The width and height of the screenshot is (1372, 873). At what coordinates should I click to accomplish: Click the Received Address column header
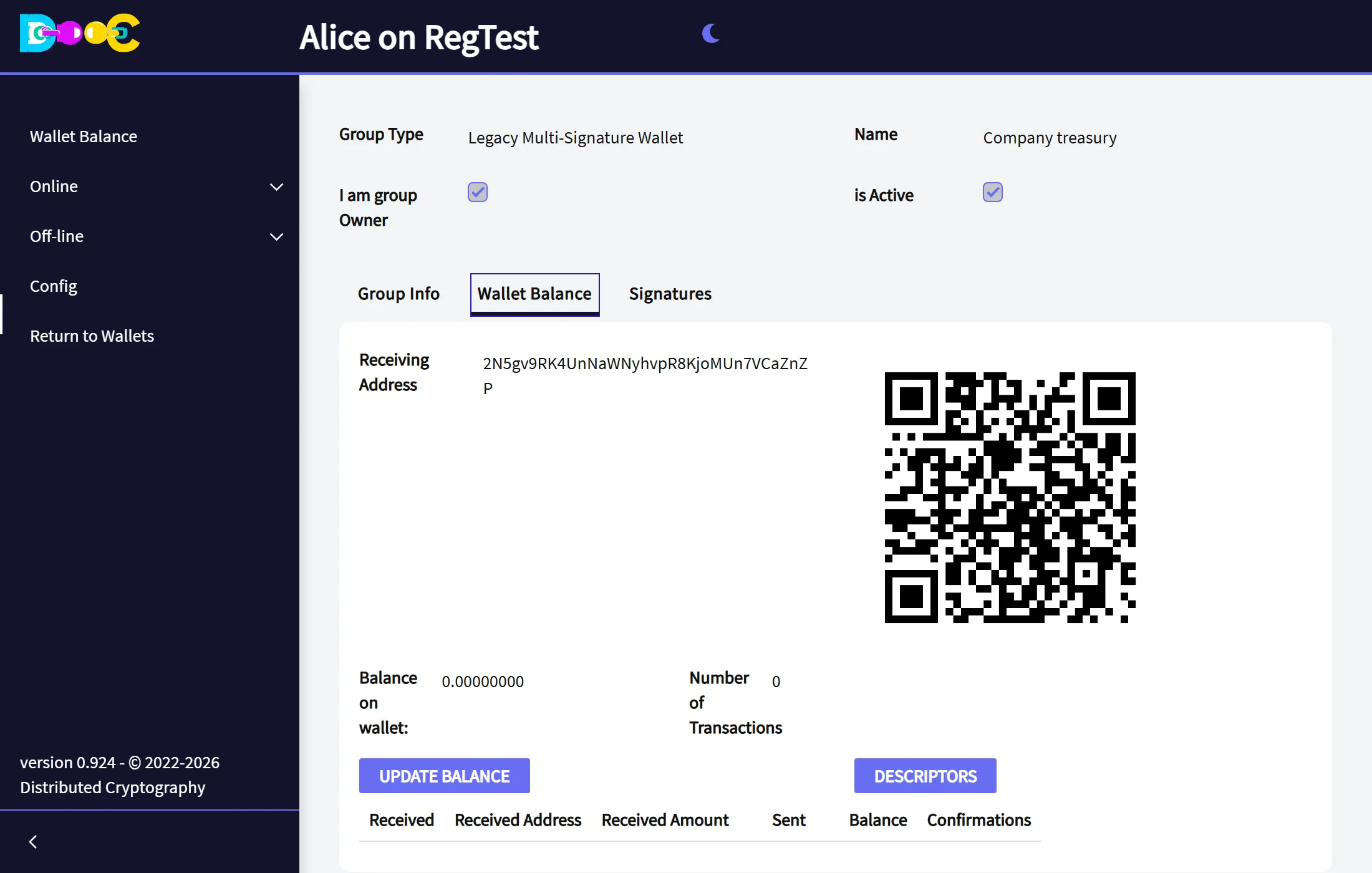click(x=518, y=820)
